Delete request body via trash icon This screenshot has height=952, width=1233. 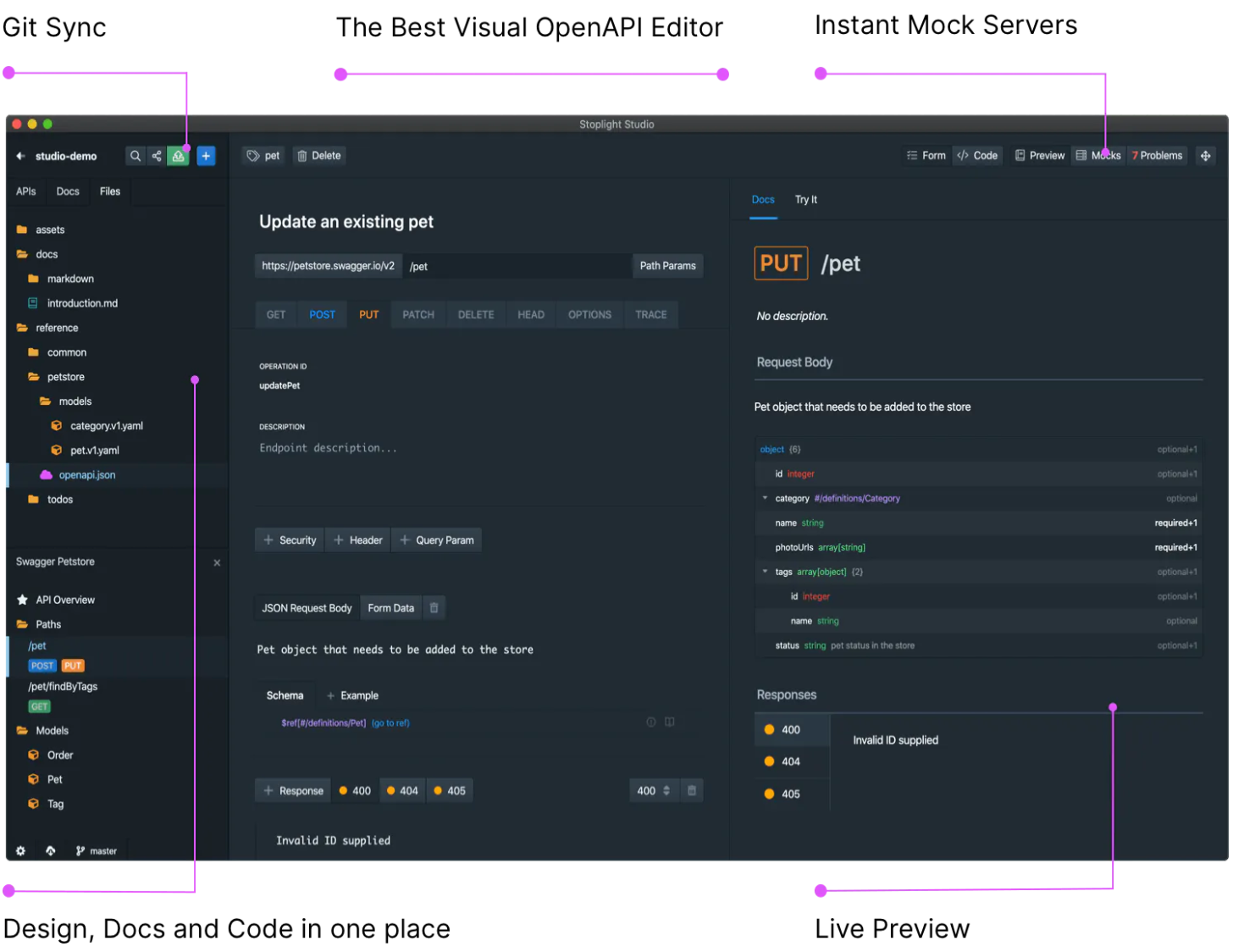pos(434,608)
